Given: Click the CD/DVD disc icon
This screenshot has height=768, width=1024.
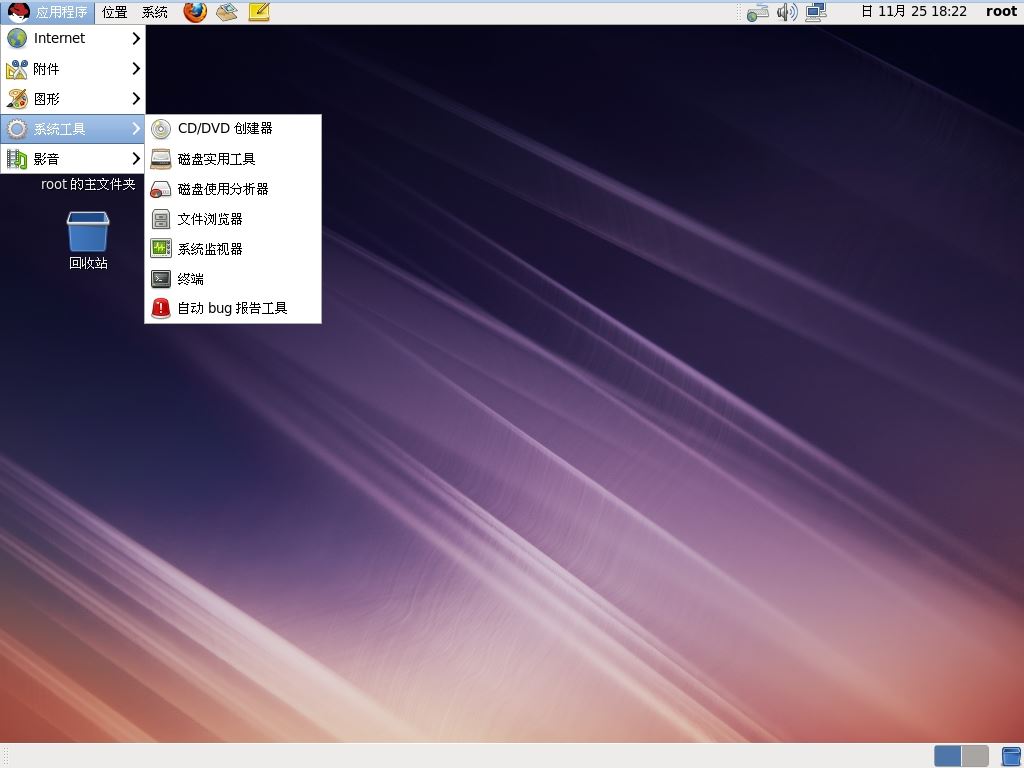Looking at the screenshot, I should [161, 129].
